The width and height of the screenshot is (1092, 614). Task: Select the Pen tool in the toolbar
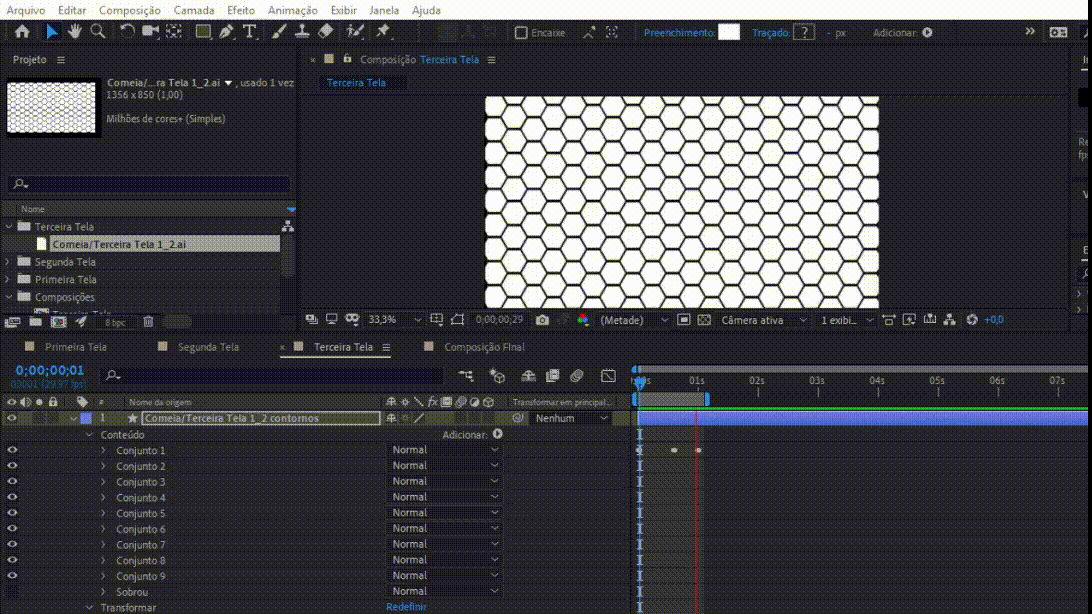pyautogui.click(x=226, y=32)
